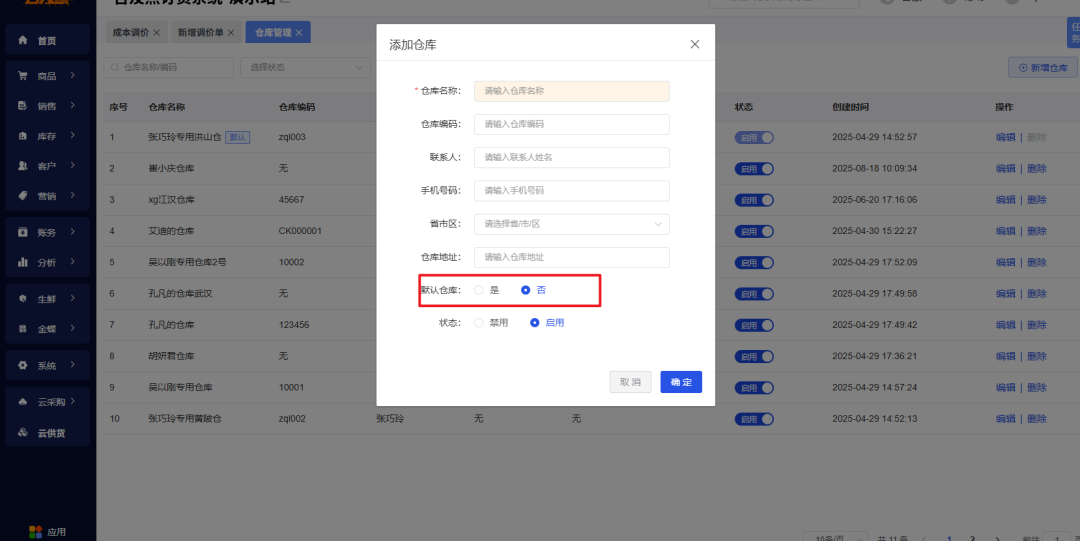This screenshot has height=541, width=1080.
Task: Click the 商品 shopping cart icon
Action: point(23,76)
